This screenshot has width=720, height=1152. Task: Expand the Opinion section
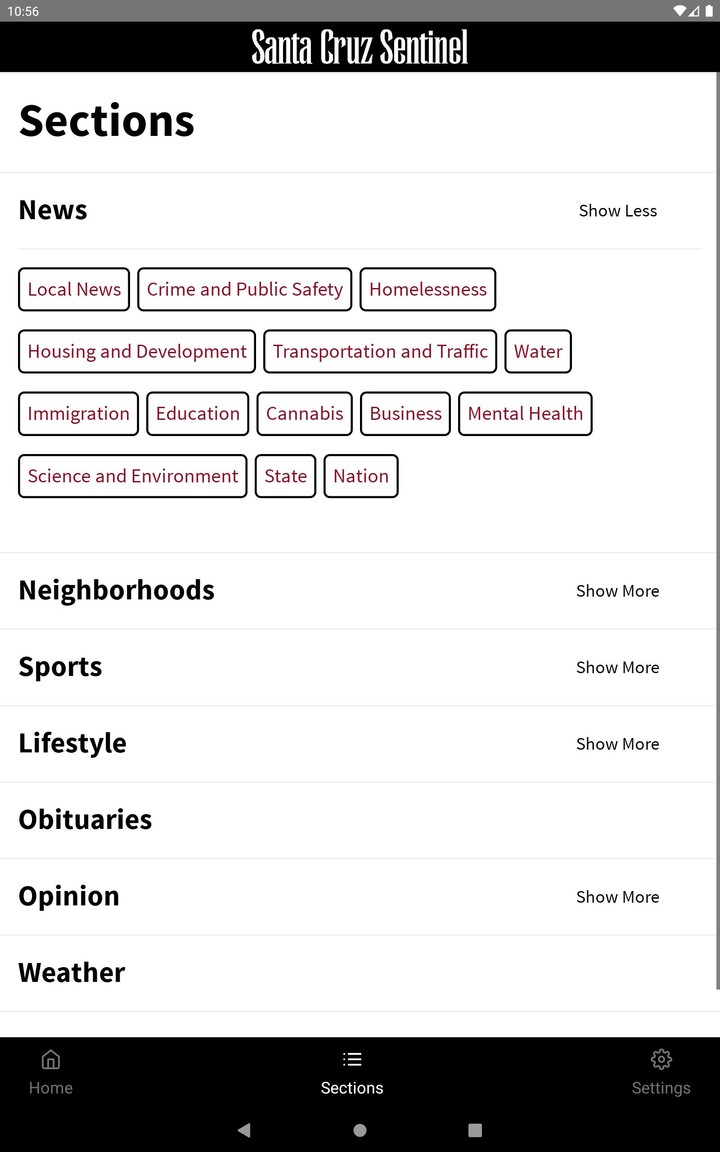pyautogui.click(x=617, y=897)
